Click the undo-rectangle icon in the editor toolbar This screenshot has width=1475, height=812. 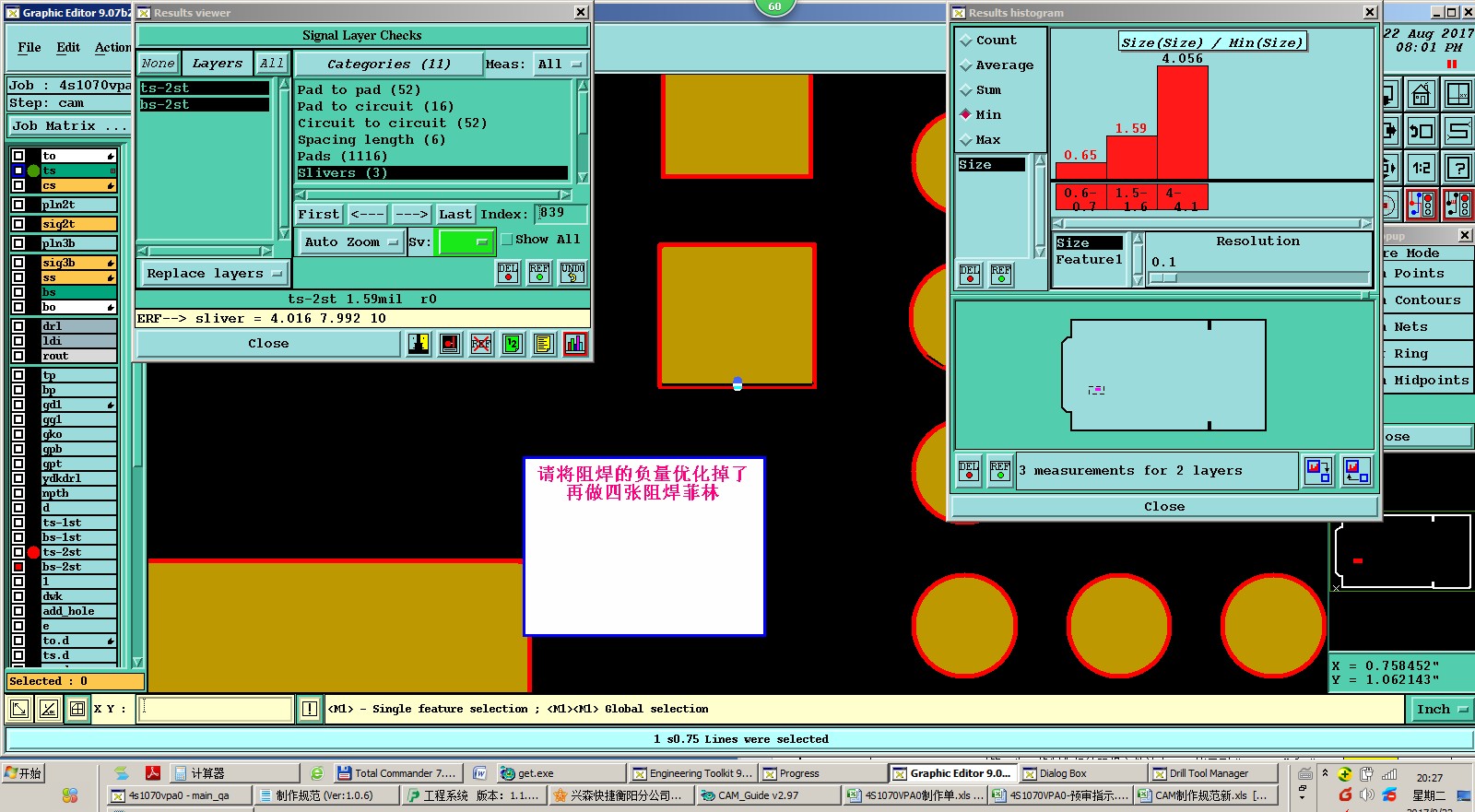point(1422,131)
